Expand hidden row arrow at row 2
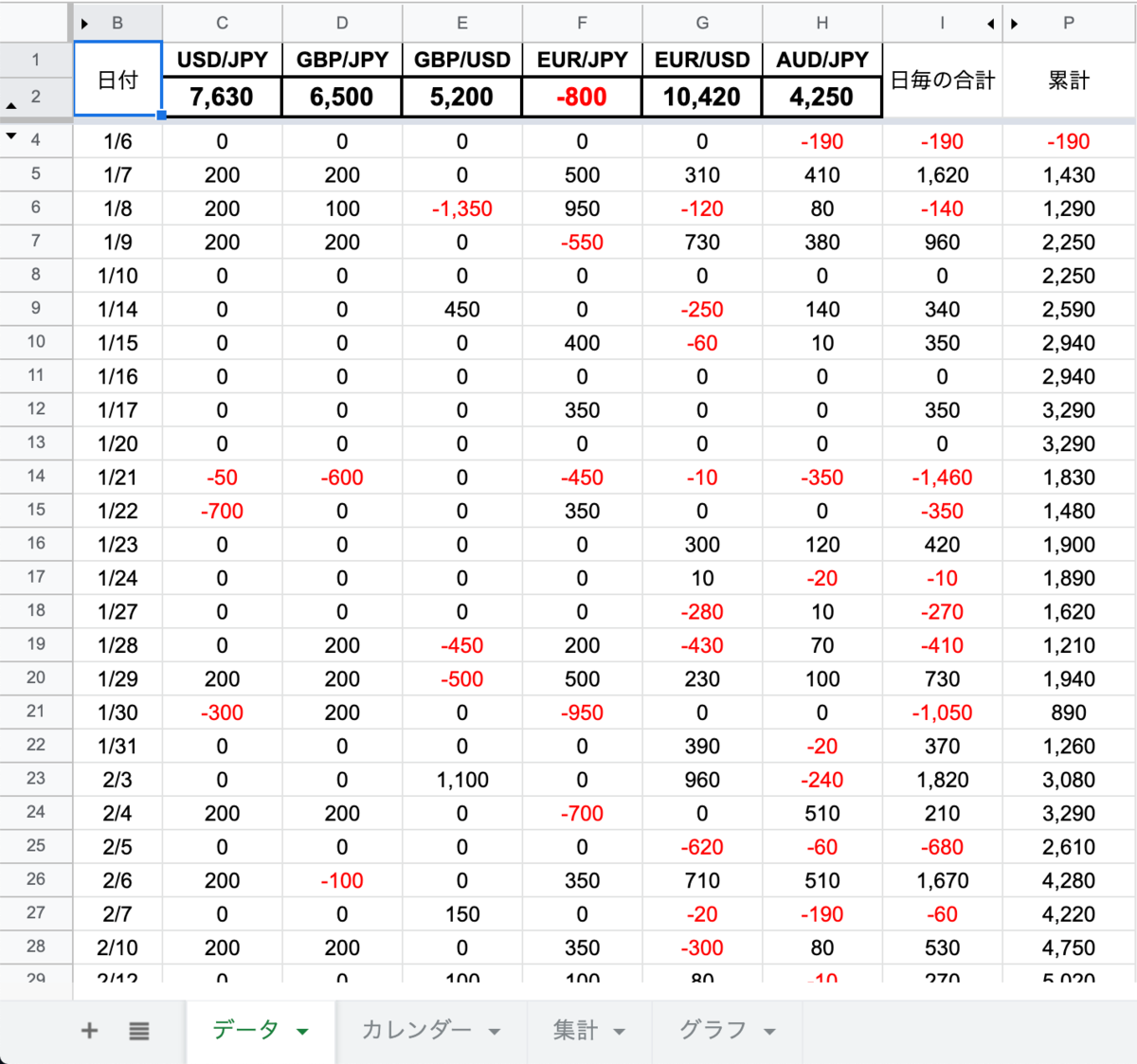 [11, 105]
